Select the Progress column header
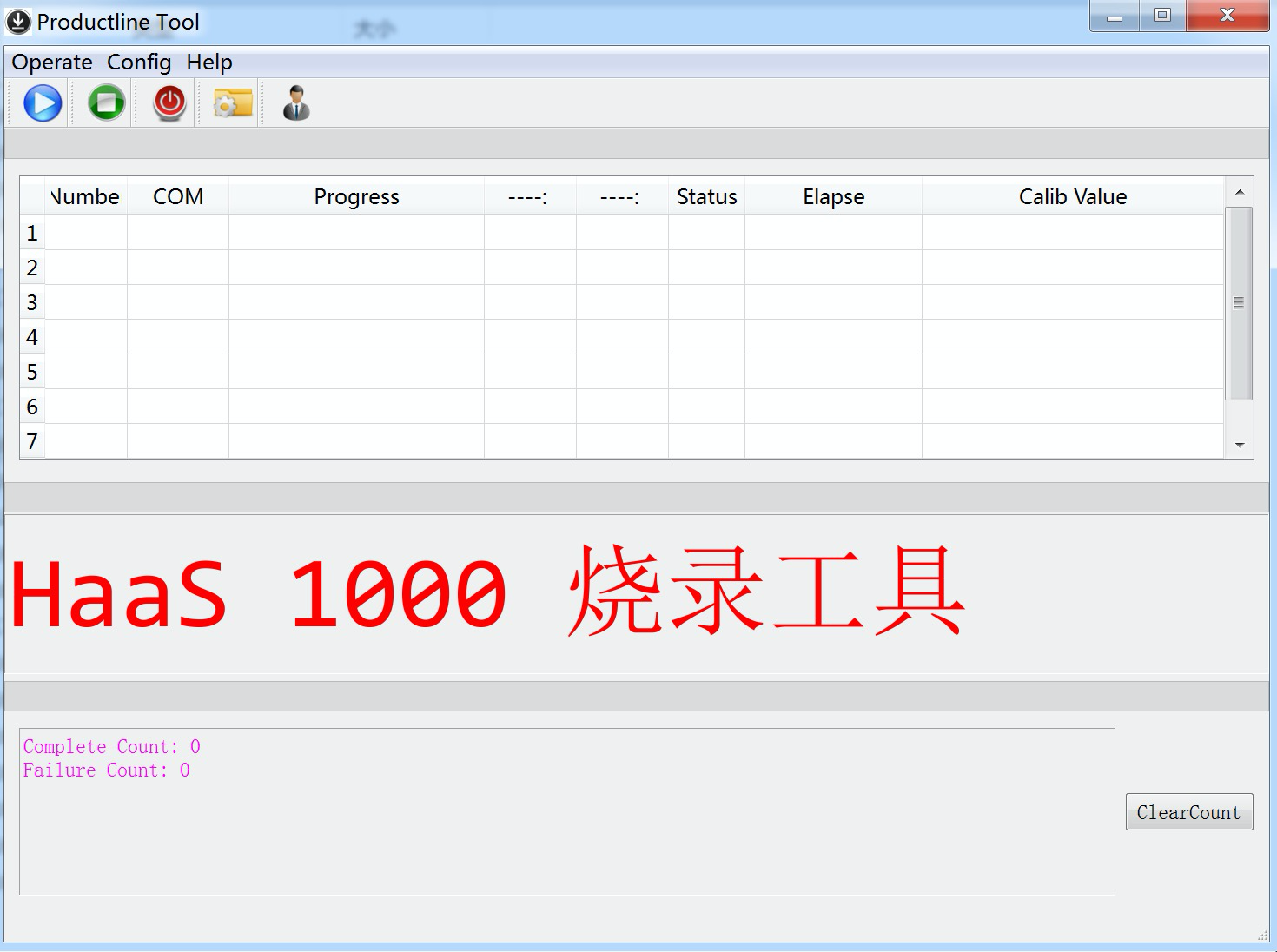The width and height of the screenshot is (1277, 952). click(356, 196)
